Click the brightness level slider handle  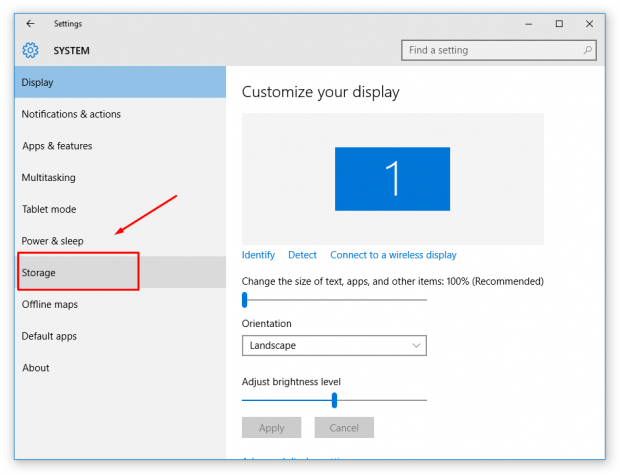tap(334, 400)
